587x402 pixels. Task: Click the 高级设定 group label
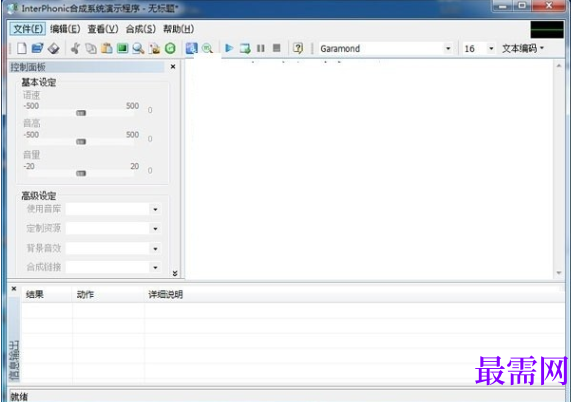[x=39, y=196]
